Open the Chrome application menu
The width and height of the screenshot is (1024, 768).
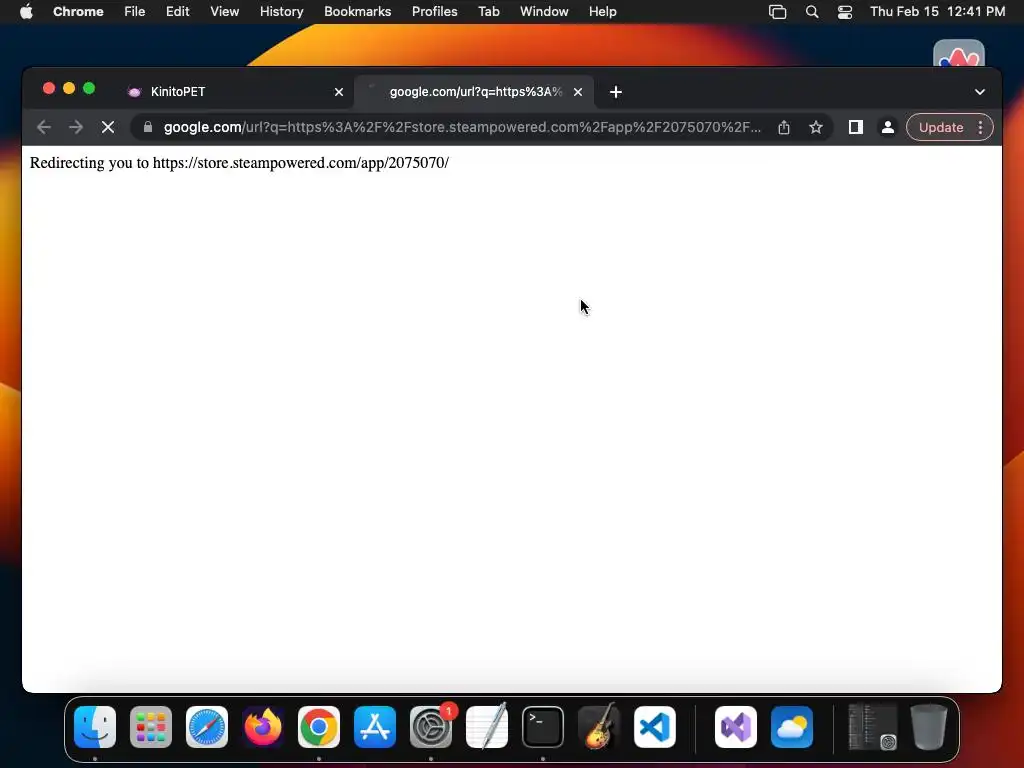(78, 12)
